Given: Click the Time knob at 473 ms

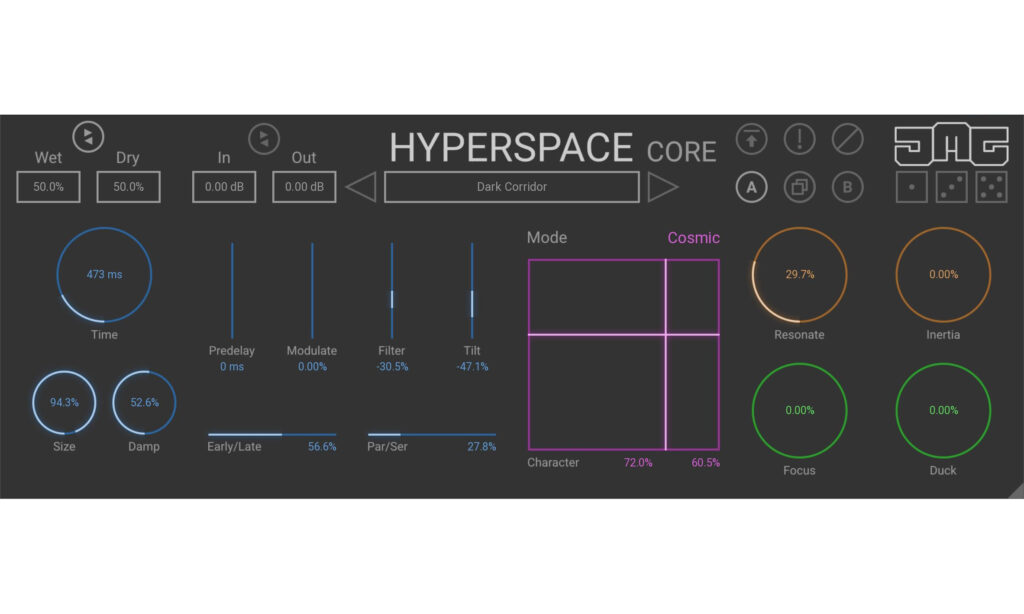Looking at the screenshot, I should pos(104,275).
